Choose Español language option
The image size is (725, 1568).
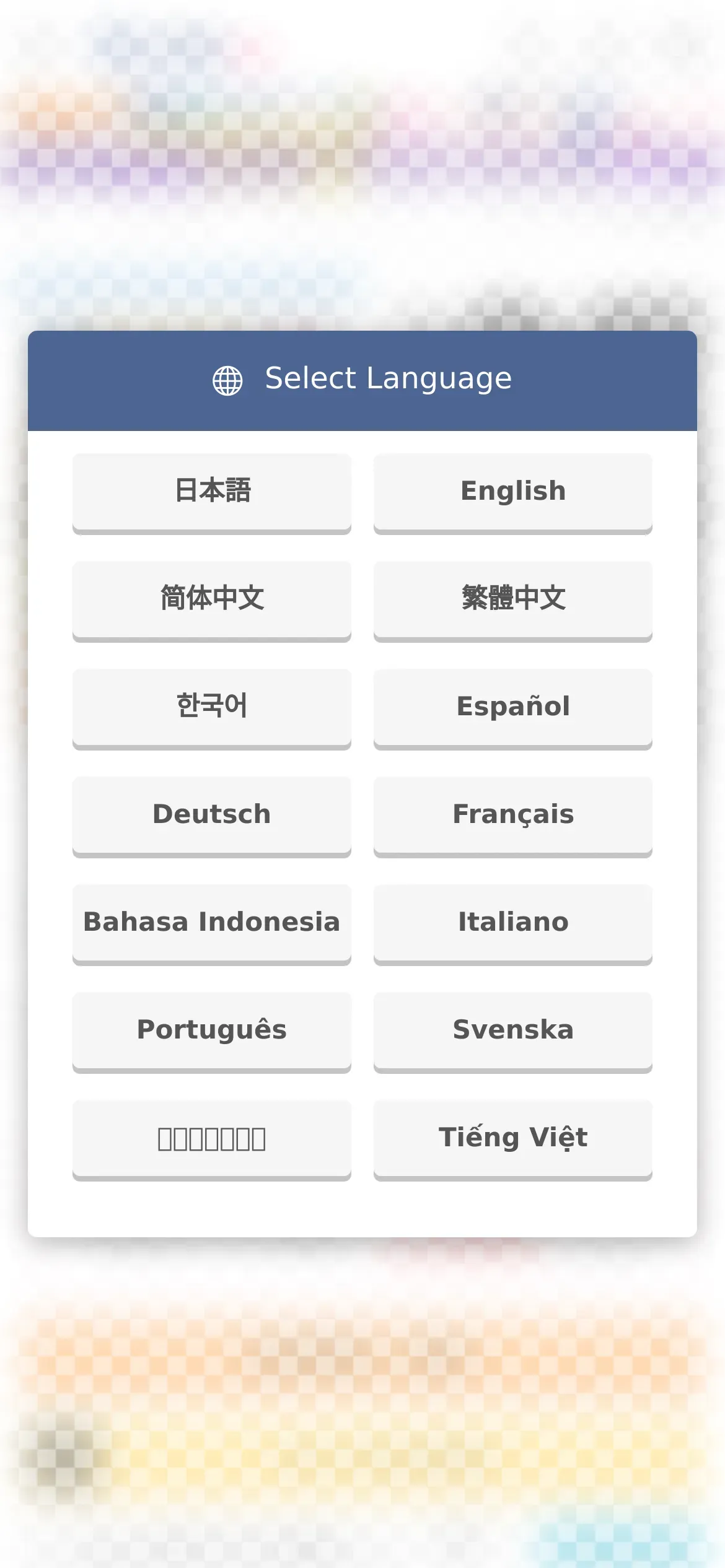point(513,709)
